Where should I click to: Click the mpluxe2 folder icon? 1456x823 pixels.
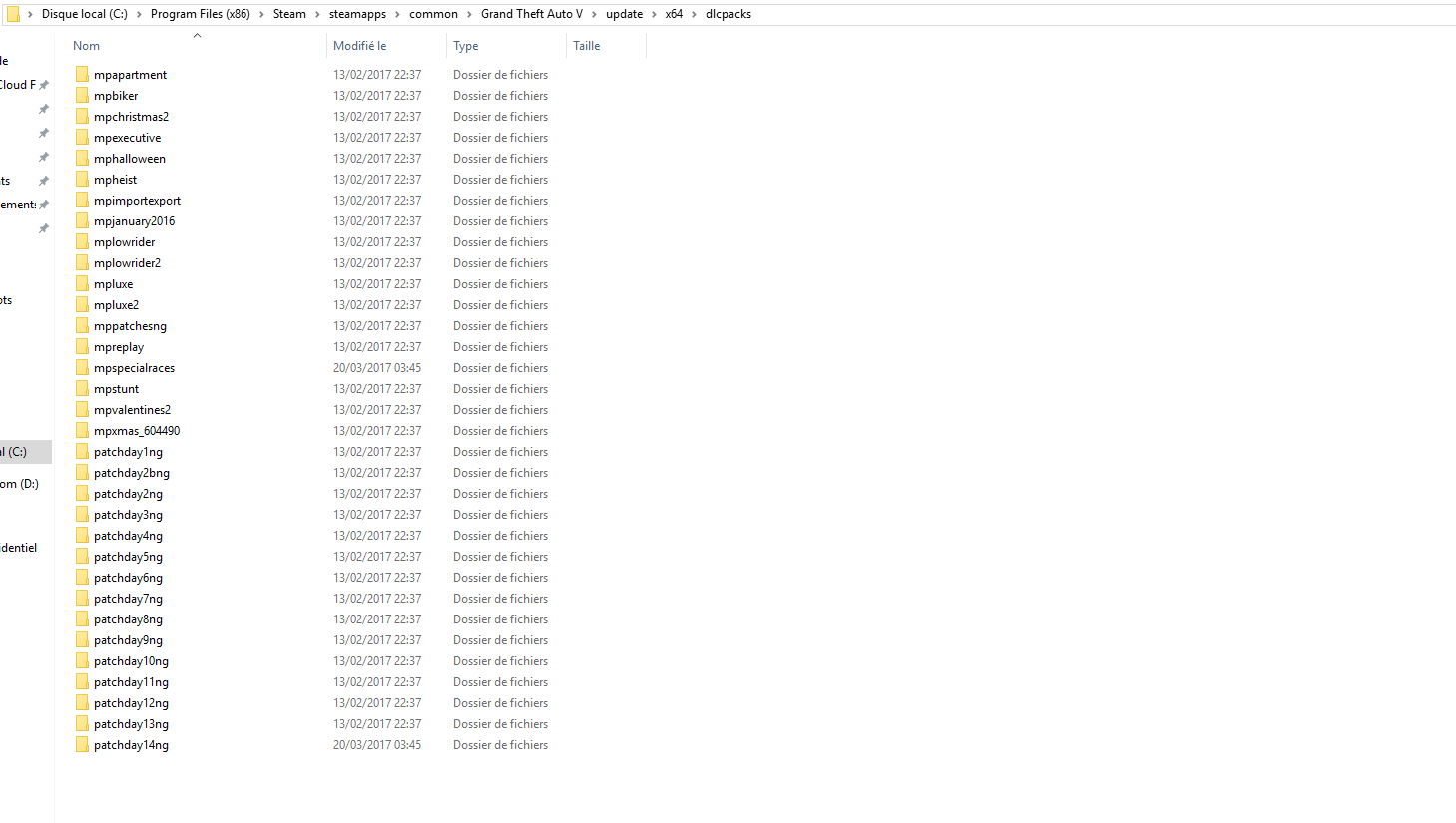(82, 304)
